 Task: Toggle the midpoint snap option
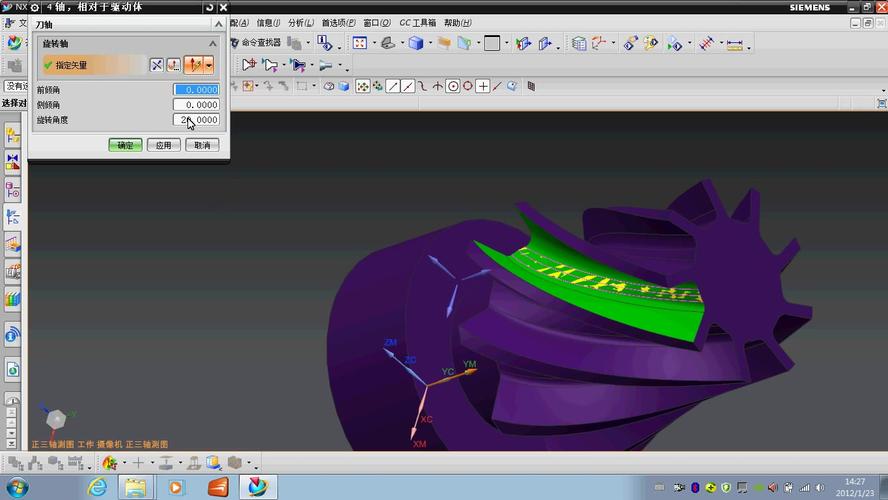tap(408, 86)
